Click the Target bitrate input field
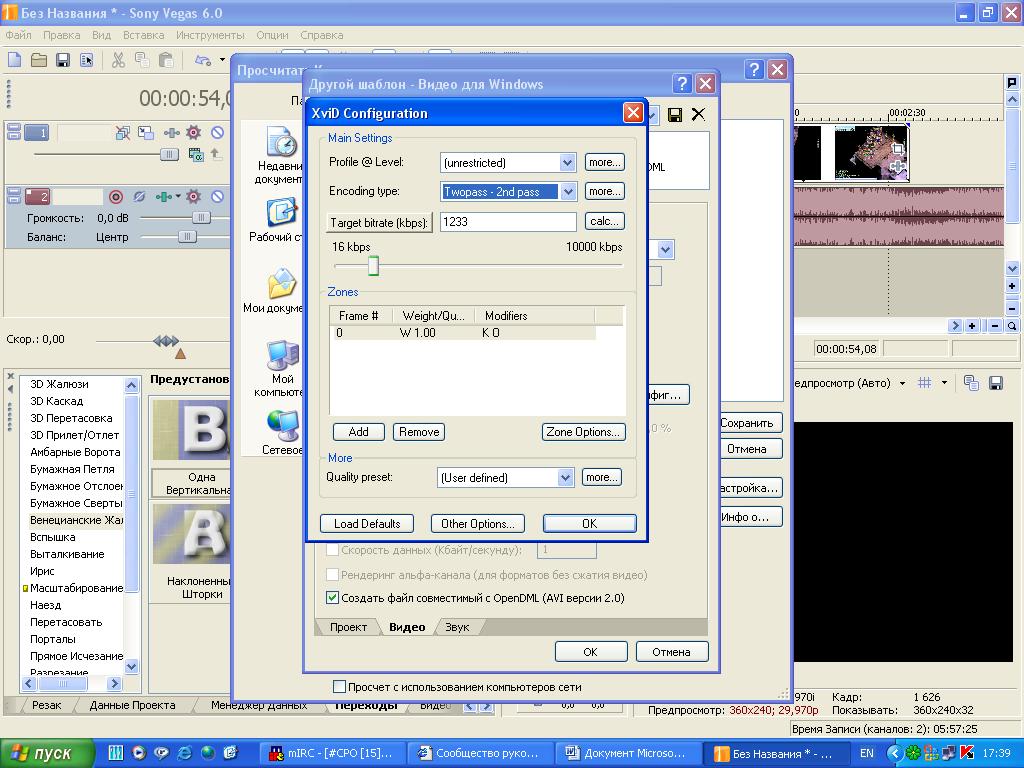The width and height of the screenshot is (1024, 768). point(508,222)
